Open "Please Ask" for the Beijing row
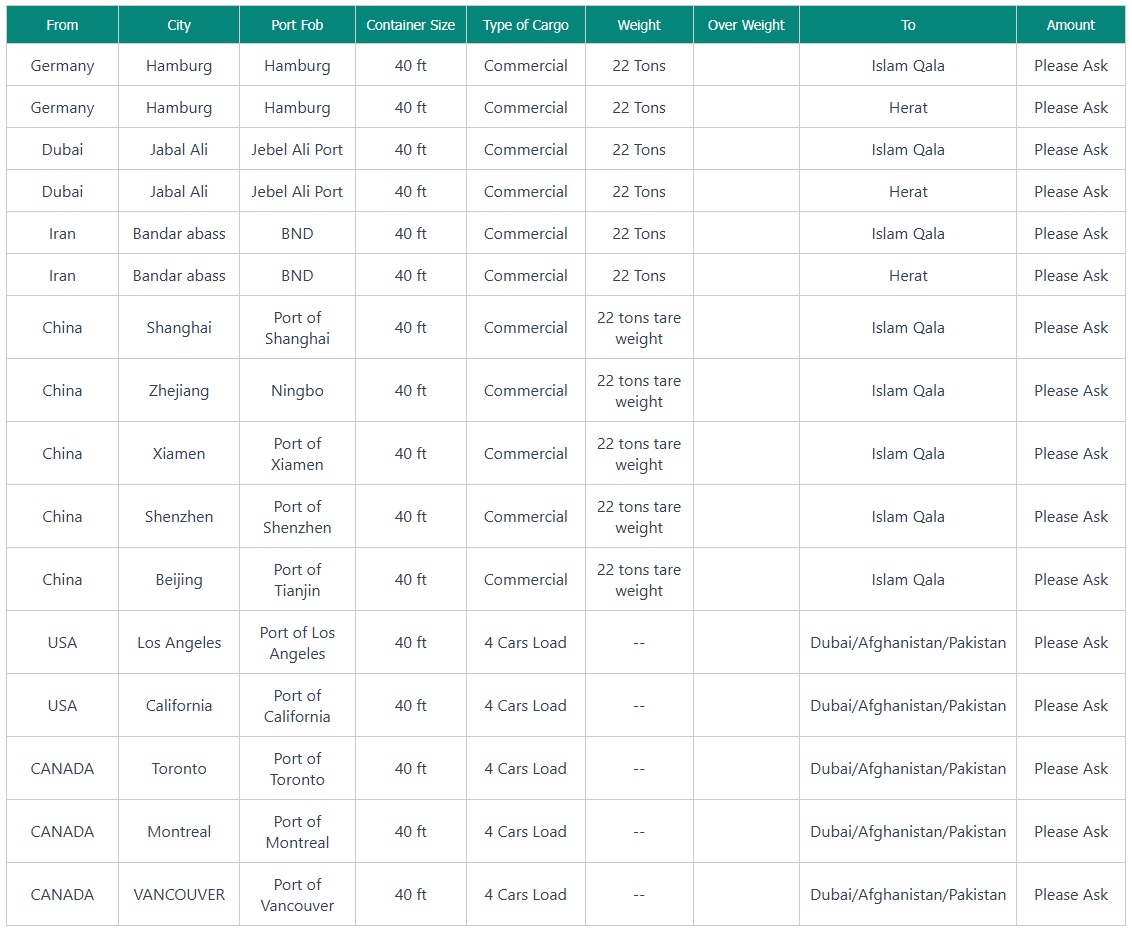 pyautogui.click(x=1071, y=580)
